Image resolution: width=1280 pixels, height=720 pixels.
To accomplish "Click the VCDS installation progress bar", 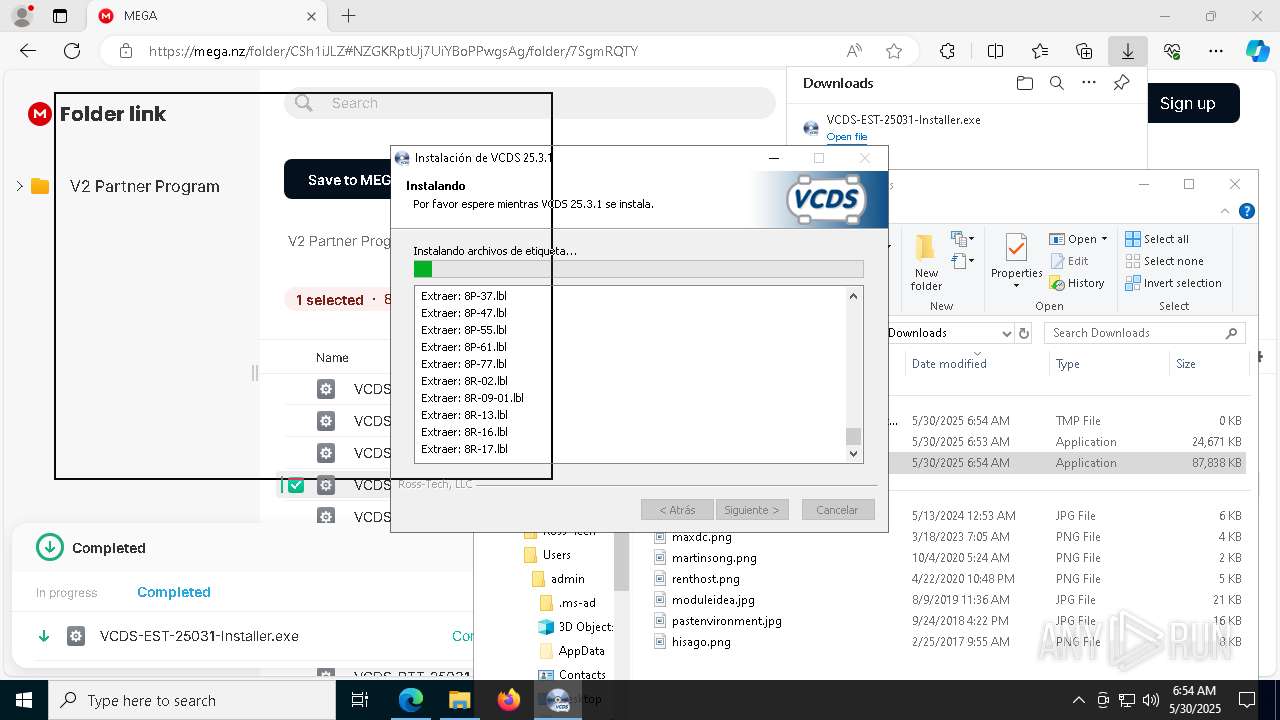I will point(638,269).
